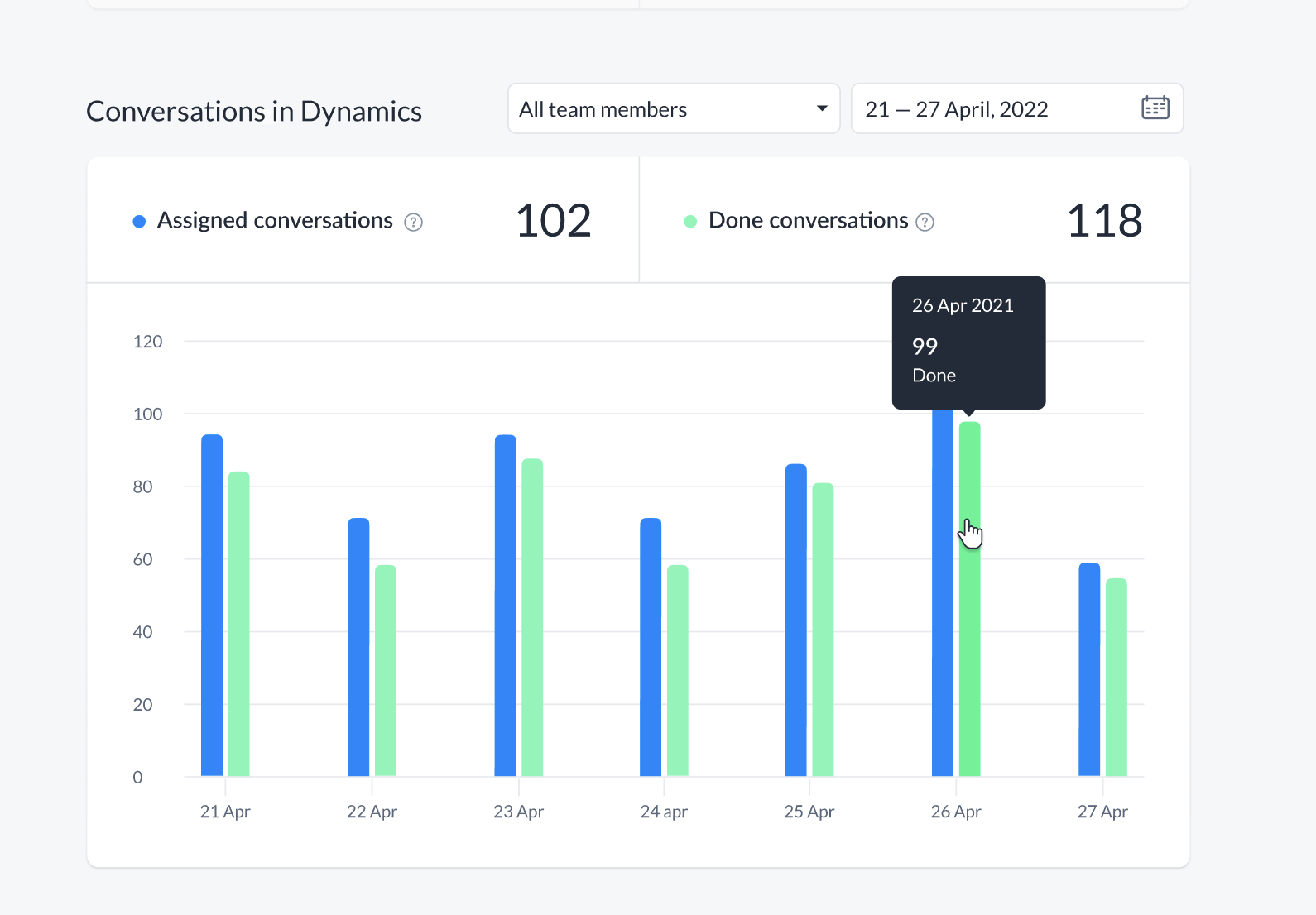1316x915 pixels.
Task: Select the blue assigned bar for 25 Apr
Action: (x=795, y=620)
